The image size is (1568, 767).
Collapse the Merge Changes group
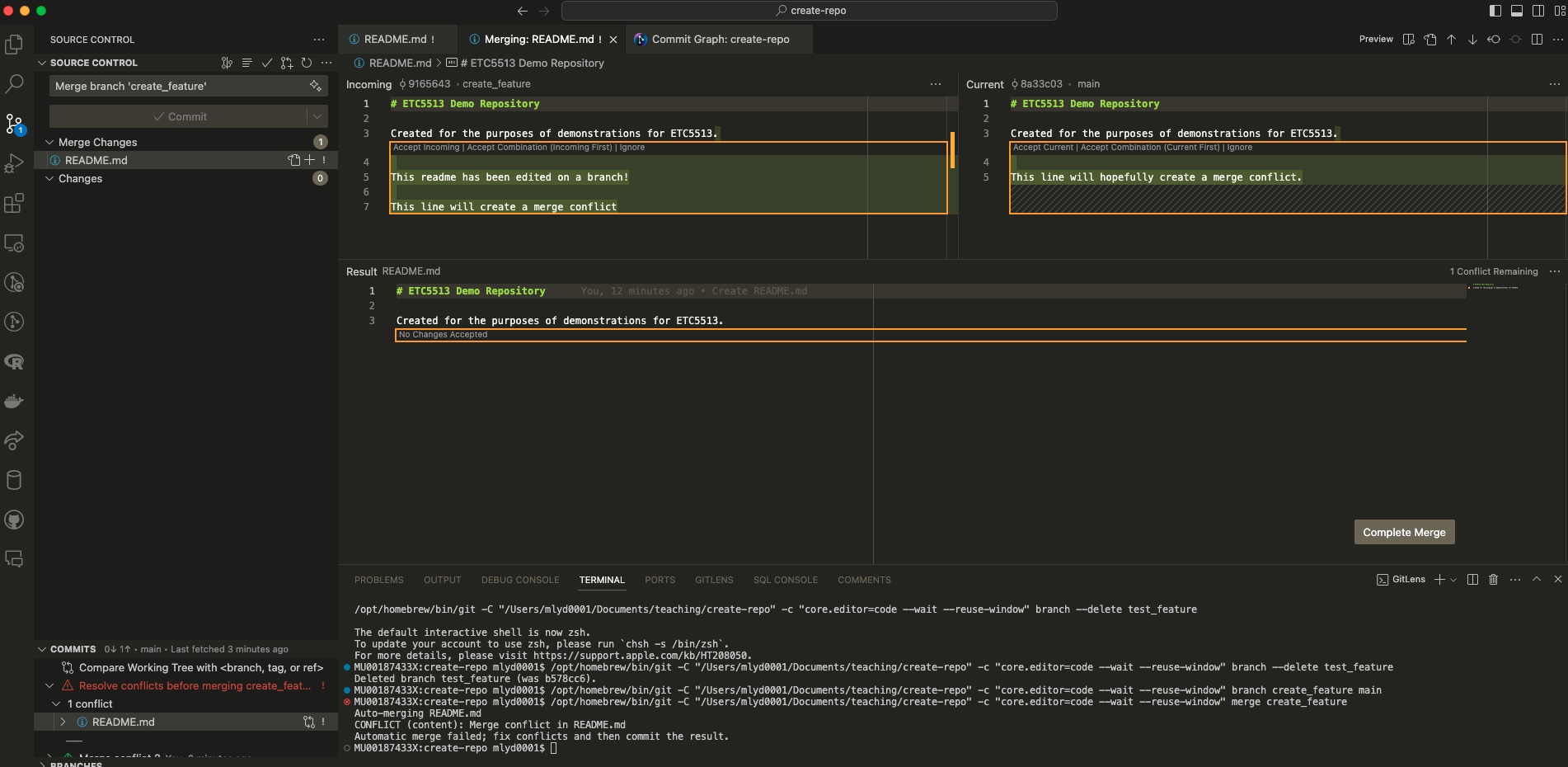click(49, 142)
